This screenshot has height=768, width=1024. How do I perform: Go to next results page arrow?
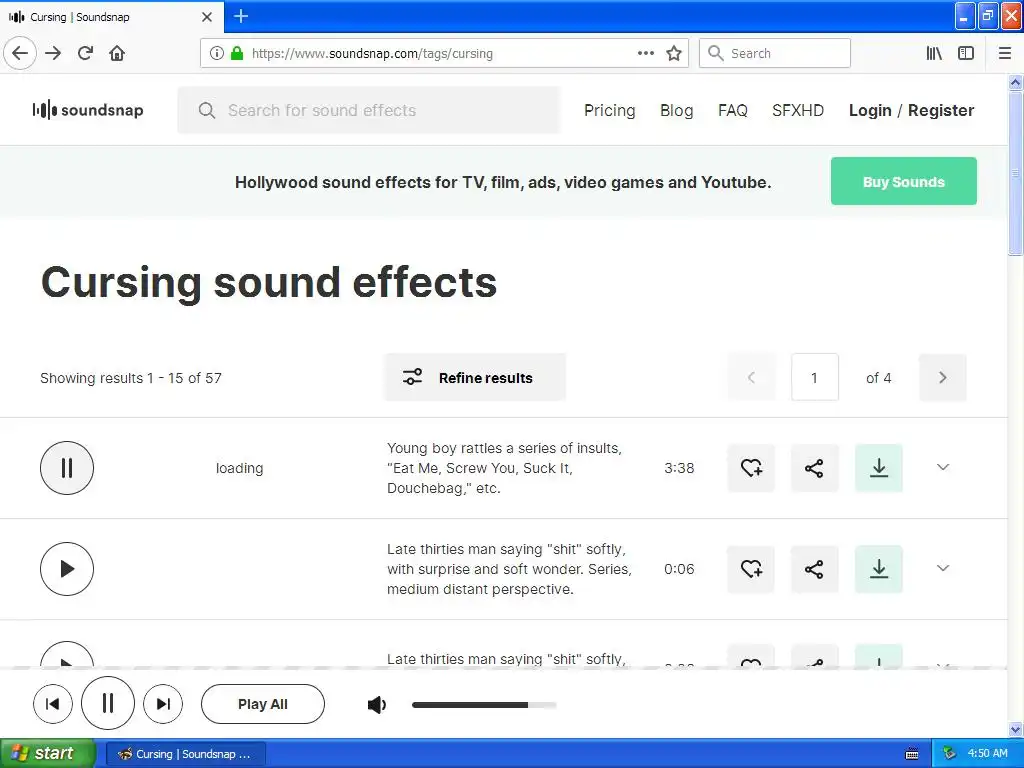click(942, 377)
